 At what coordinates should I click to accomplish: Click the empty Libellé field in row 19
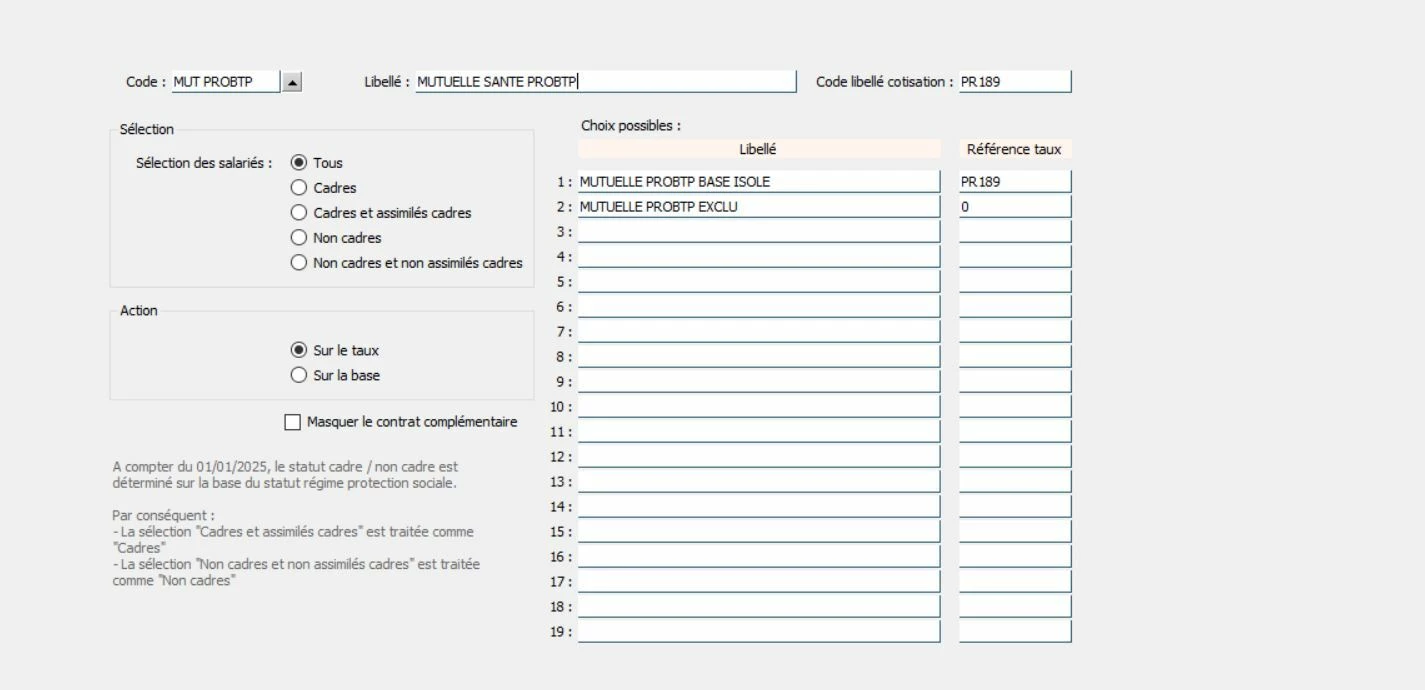(758, 632)
